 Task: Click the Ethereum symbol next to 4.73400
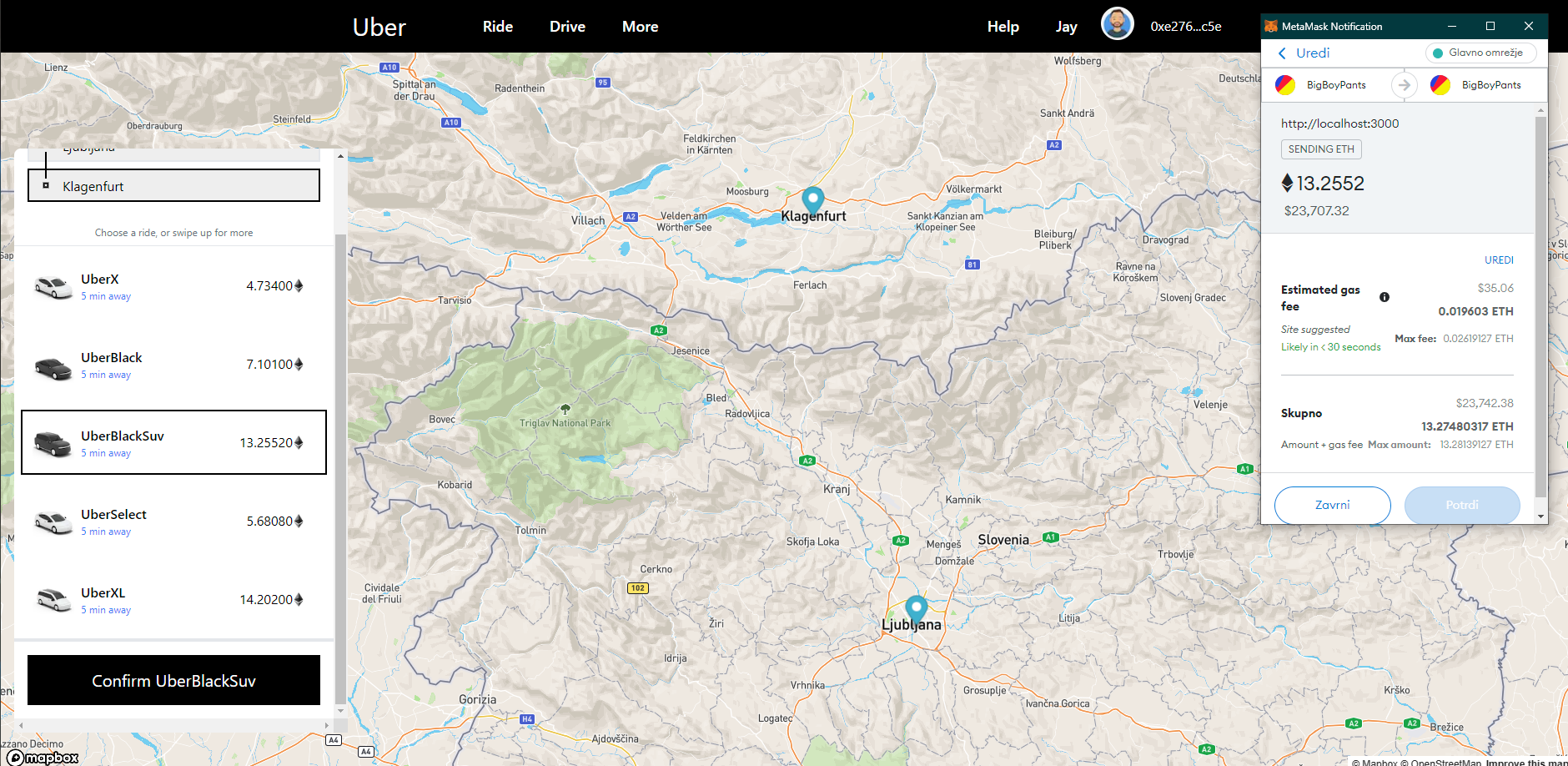pos(299,285)
